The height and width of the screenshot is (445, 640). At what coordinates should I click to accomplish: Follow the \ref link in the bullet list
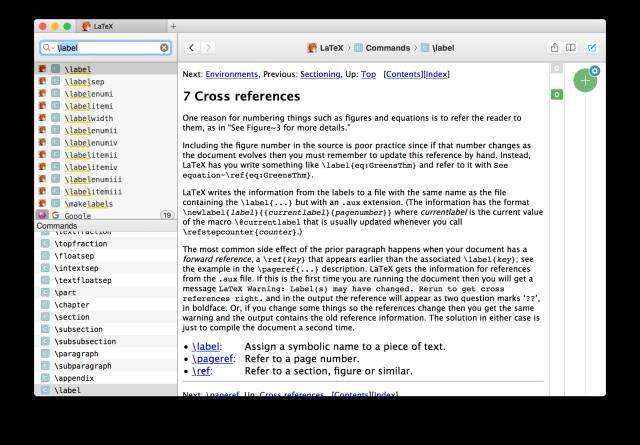coord(201,371)
